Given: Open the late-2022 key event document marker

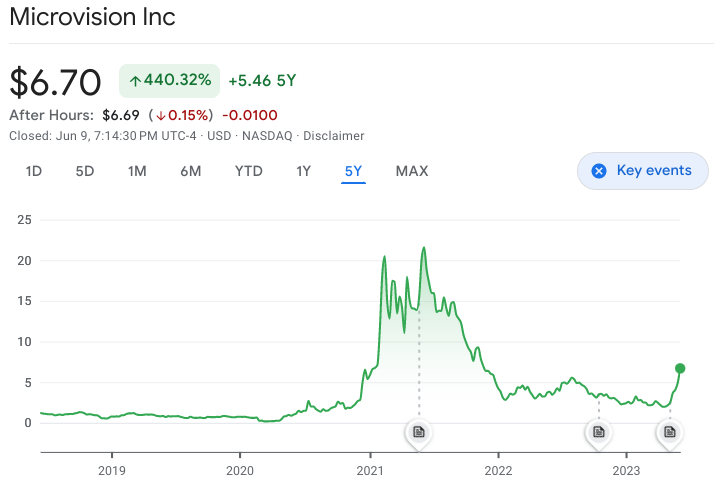Looking at the screenshot, I should pos(598,432).
